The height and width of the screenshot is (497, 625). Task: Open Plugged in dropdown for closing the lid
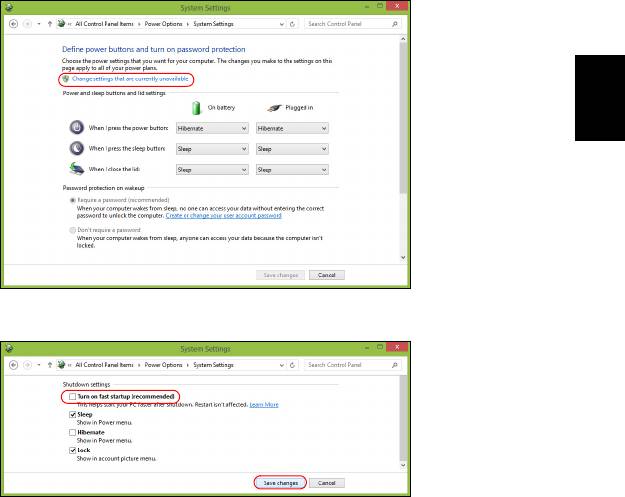291,170
